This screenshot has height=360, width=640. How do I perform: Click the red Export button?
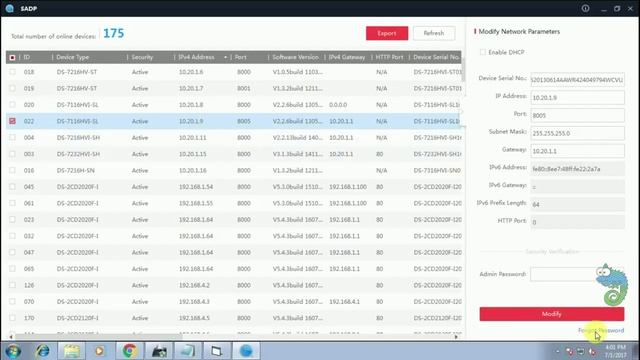click(387, 33)
